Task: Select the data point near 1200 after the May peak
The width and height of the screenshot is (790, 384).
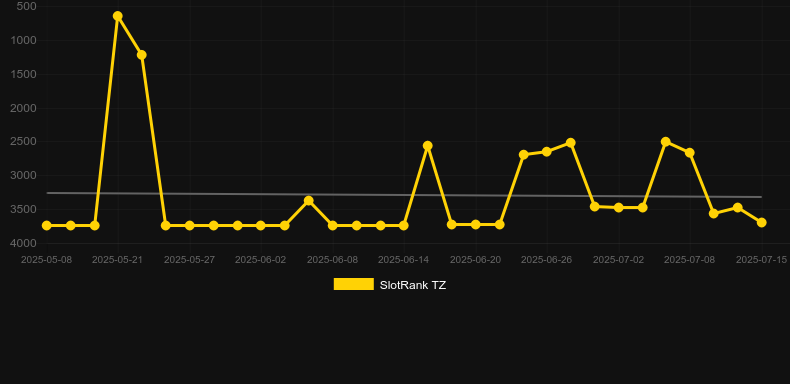Action: coord(142,54)
